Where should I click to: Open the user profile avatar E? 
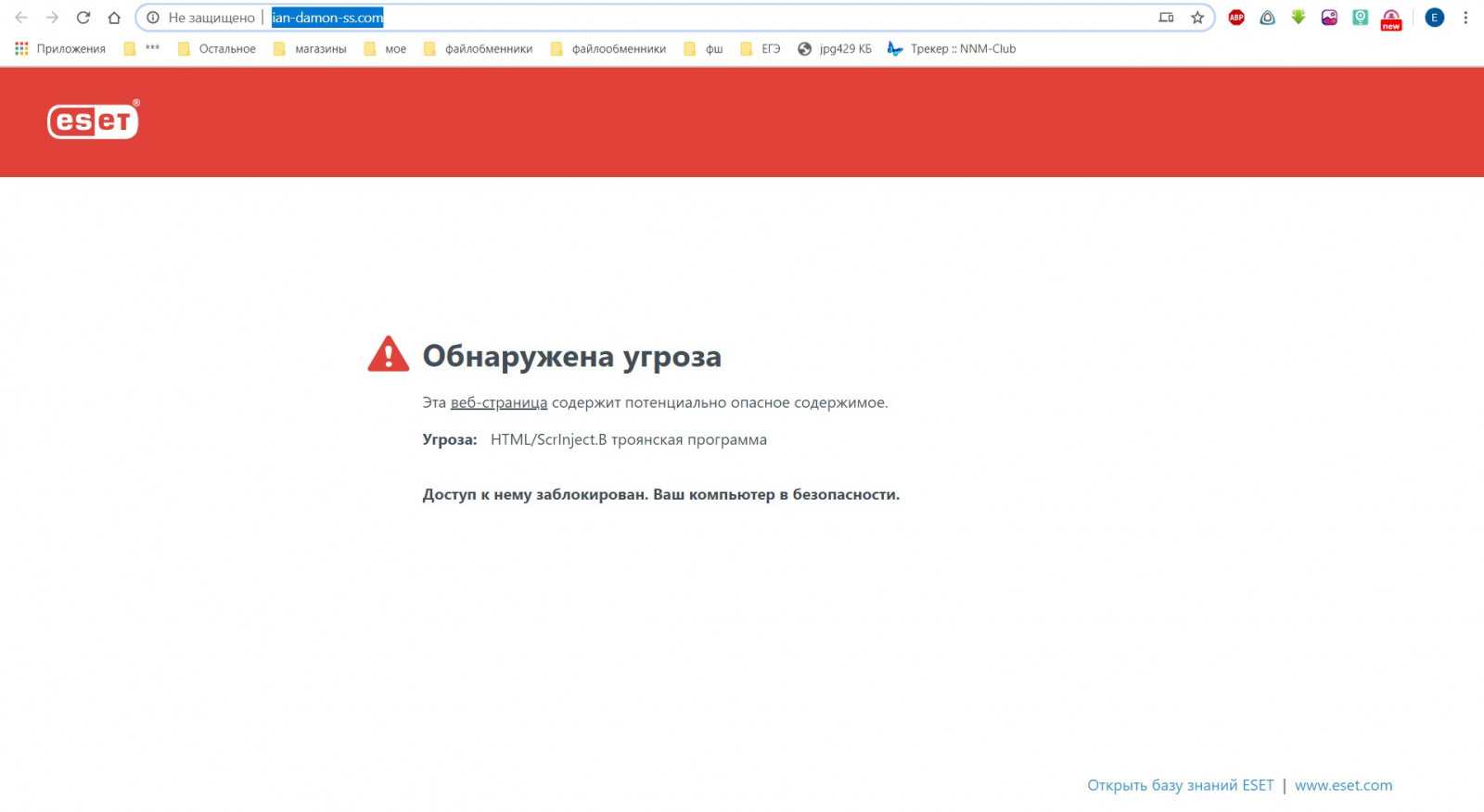[1434, 18]
